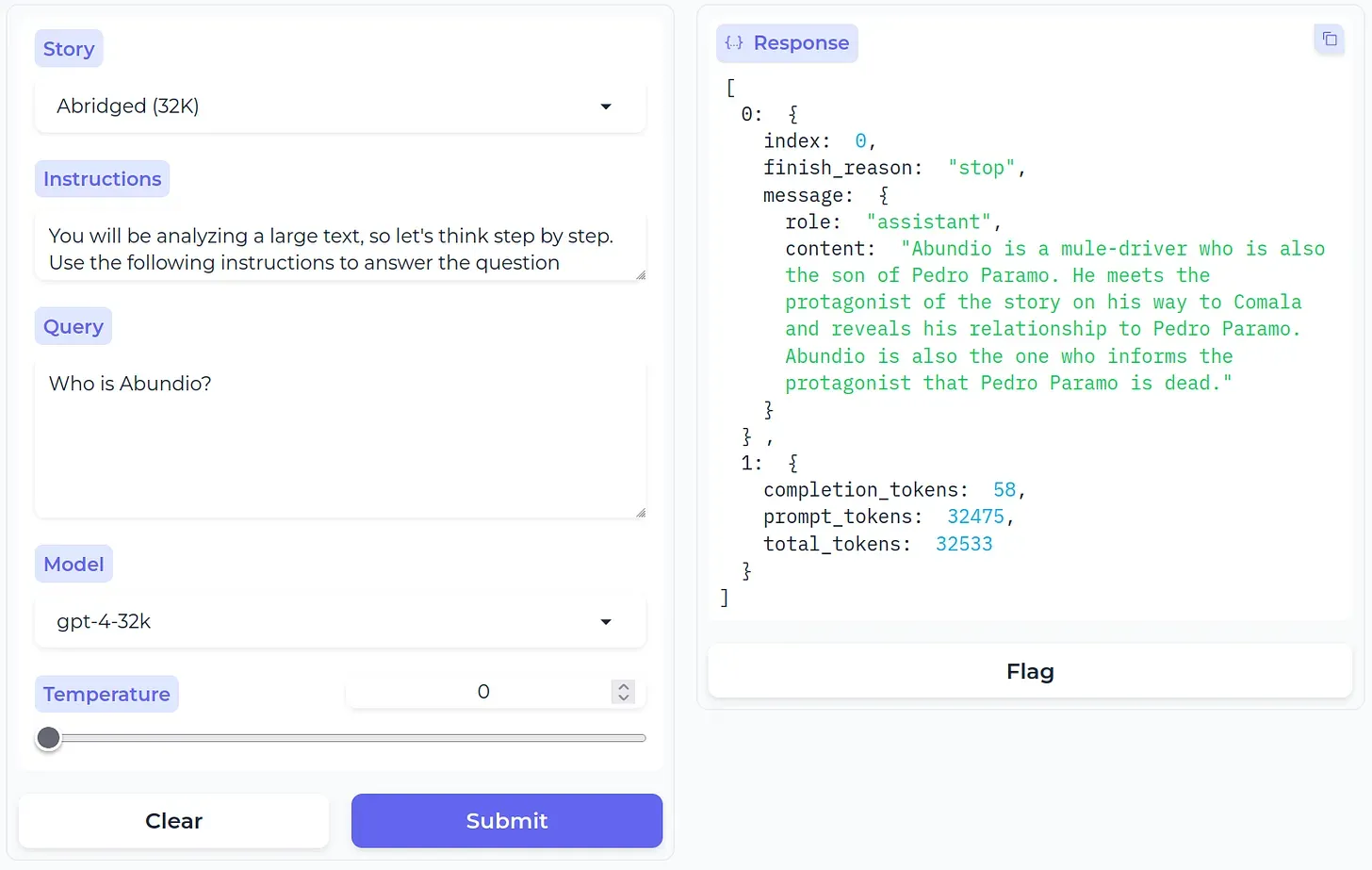1372x870 pixels.
Task: Click the Query textbox resize handle
Action: pos(640,513)
